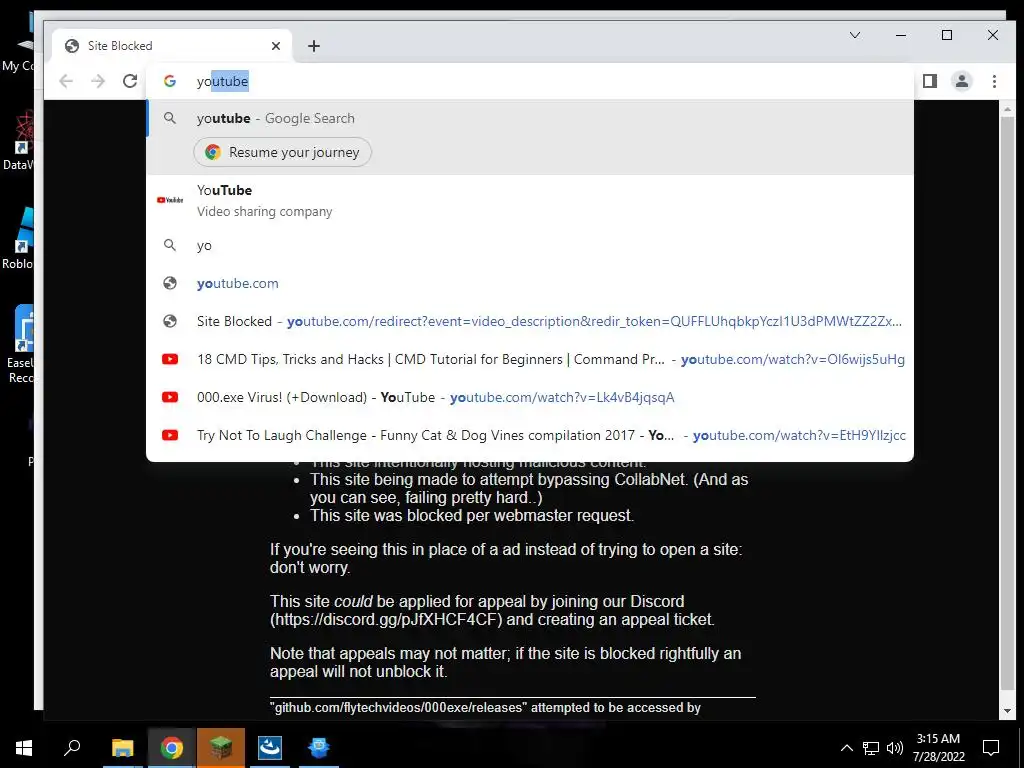
Task: Open the blue hexagon taskbar app
Action: tap(319, 748)
